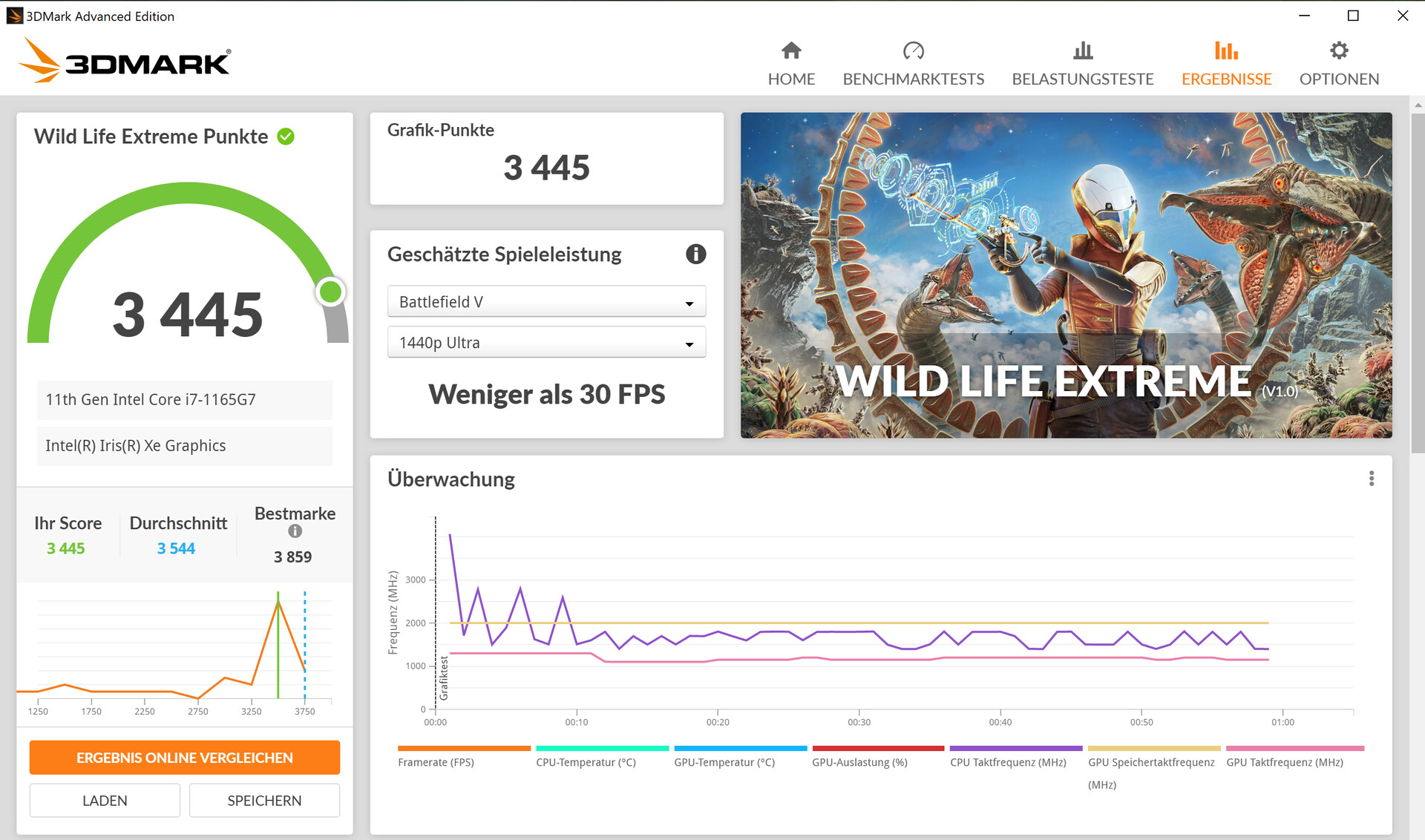Toggle GPU-Auslastung (%) legend series
The image size is (1425, 840).
pyautogui.click(x=859, y=762)
